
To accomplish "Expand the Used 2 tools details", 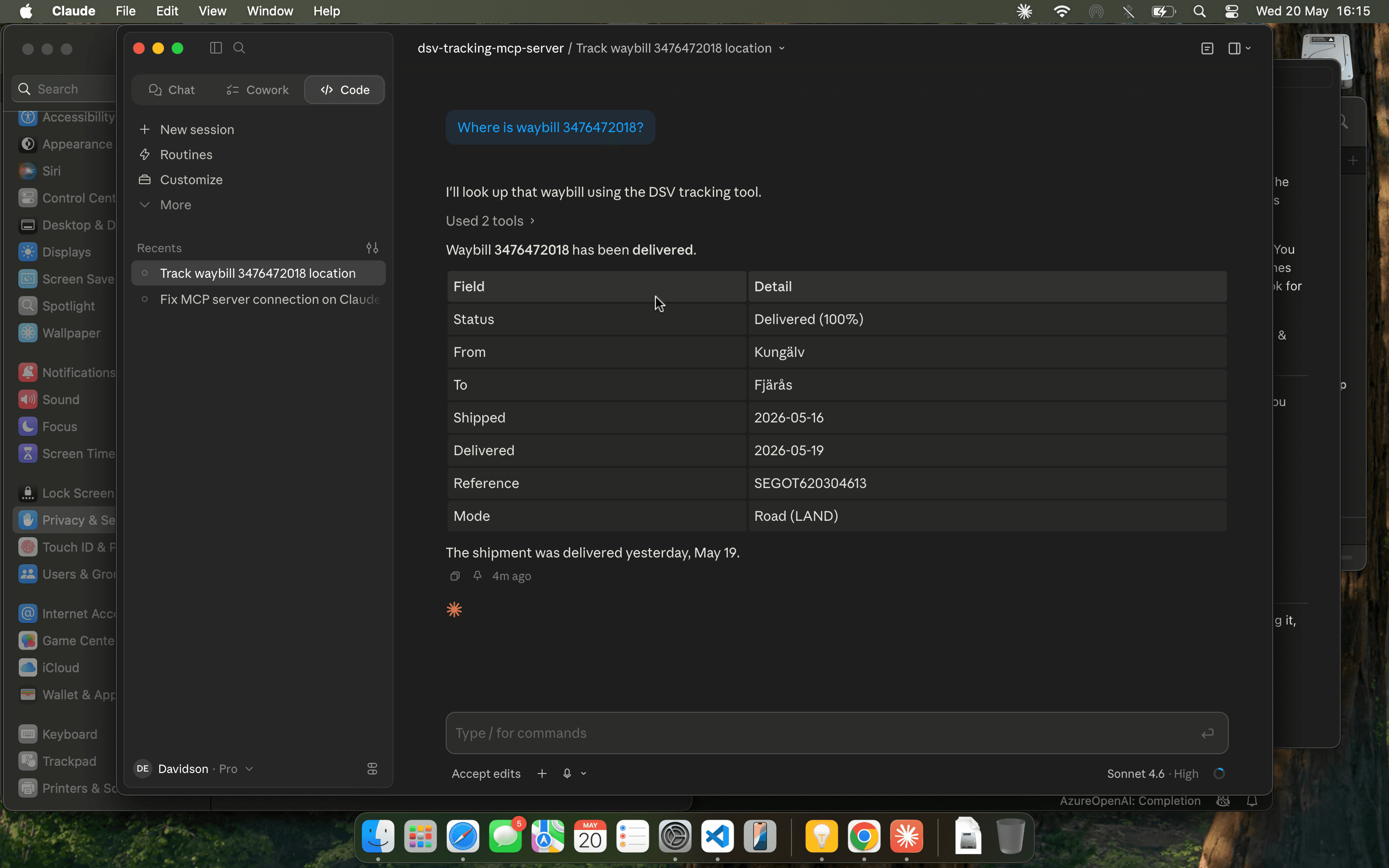I will click(x=490, y=221).
